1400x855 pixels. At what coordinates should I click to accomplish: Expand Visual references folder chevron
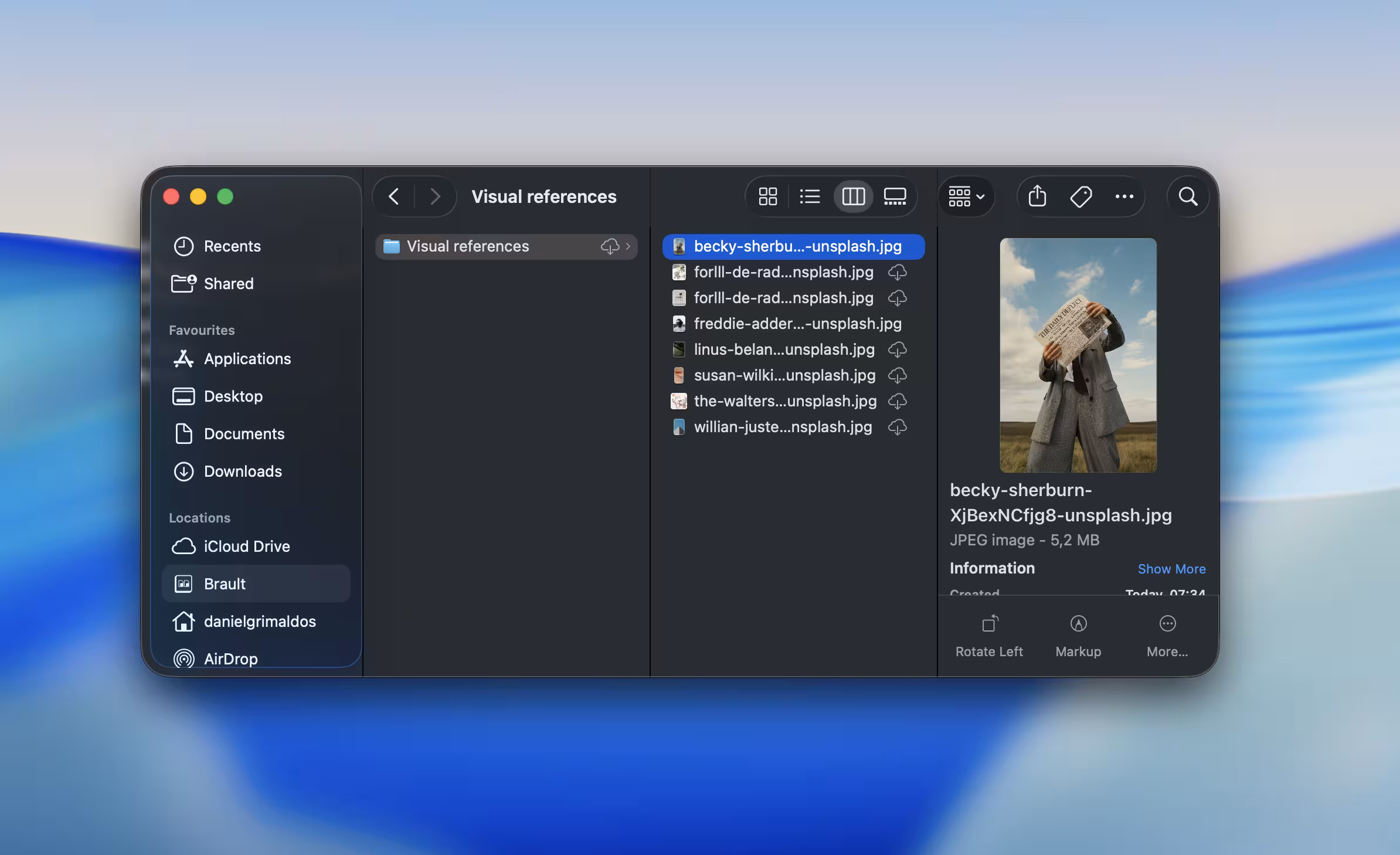click(628, 246)
